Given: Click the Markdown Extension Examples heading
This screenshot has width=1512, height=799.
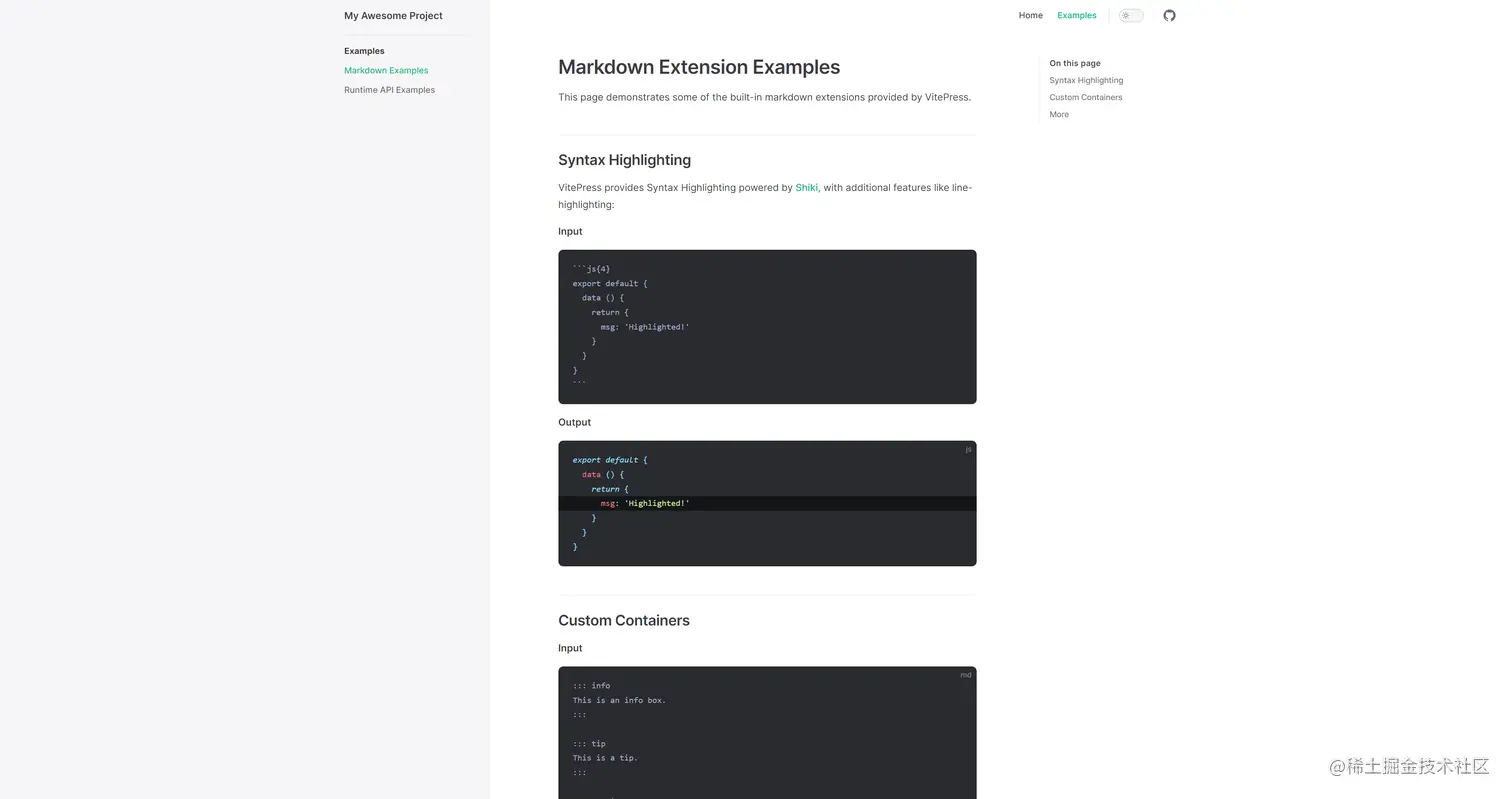Looking at the screenshot, I should point(699,67).
